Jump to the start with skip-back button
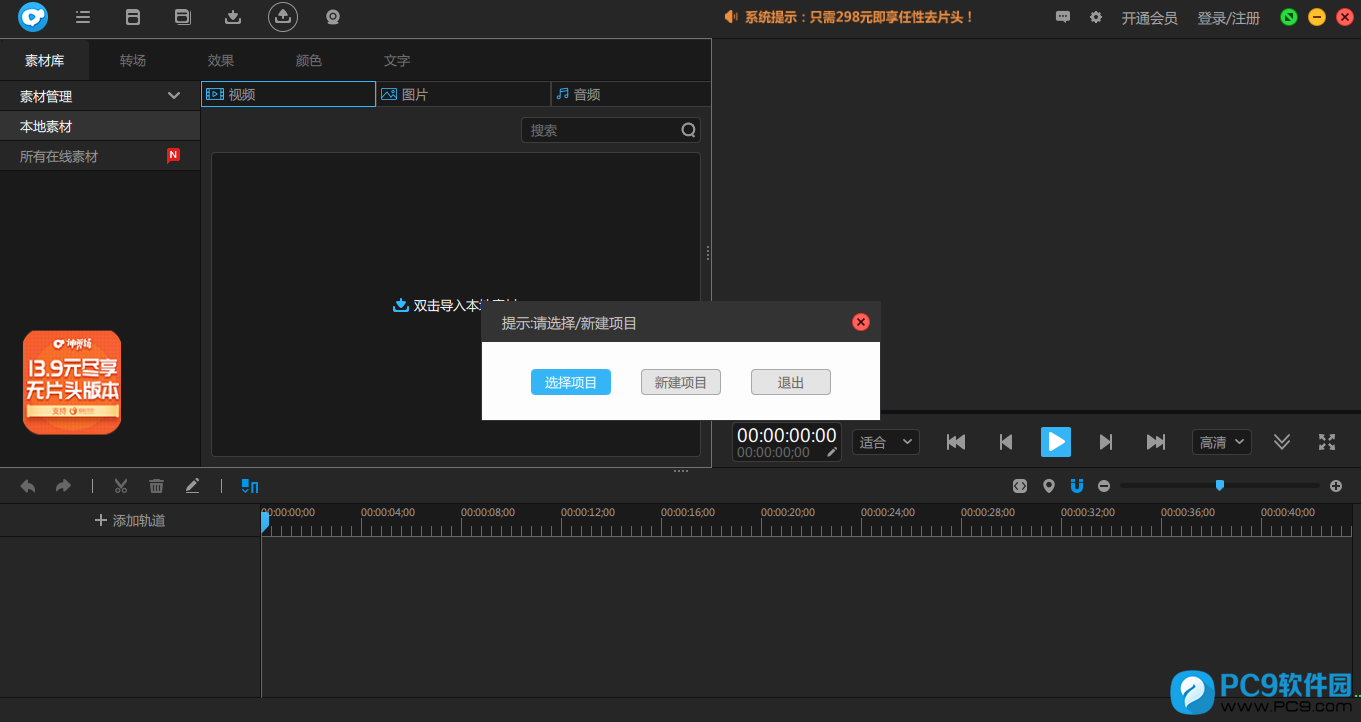 (956, 442)
